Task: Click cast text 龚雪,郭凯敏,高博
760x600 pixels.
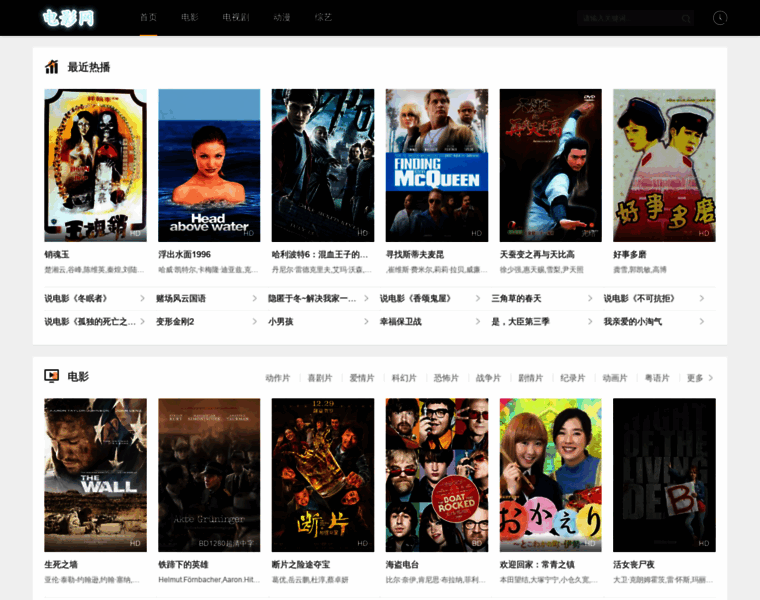Action: pos(640,270)
